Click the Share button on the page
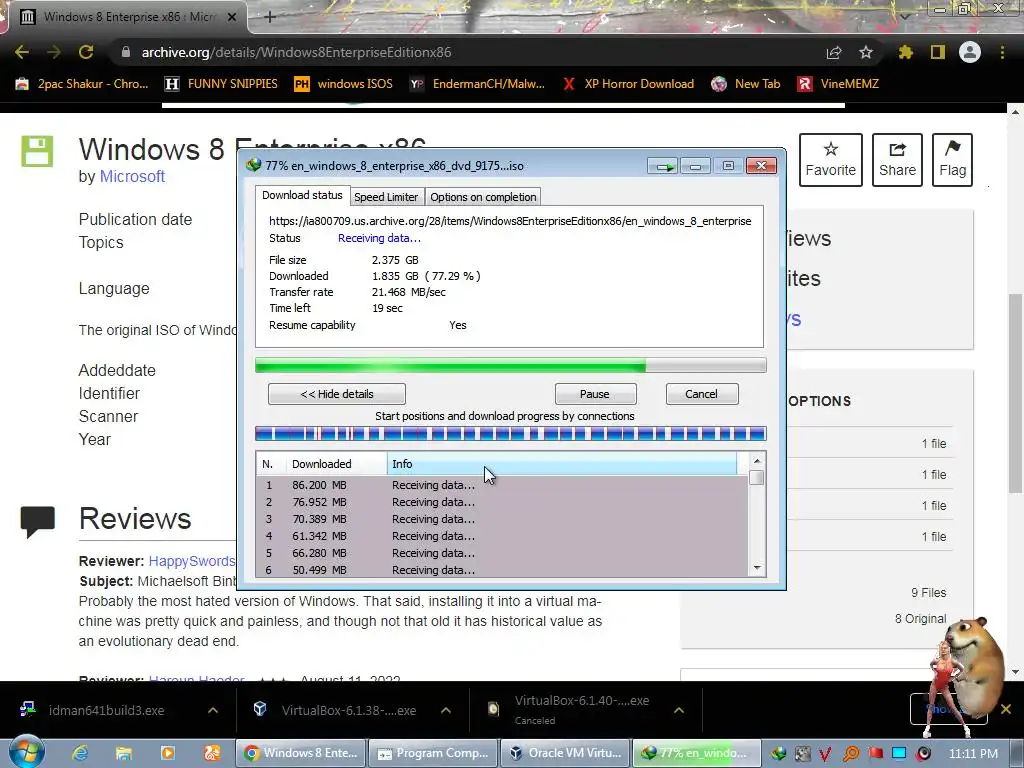The height and width of the screenshot is (768, 1024). click(x=897, y=160)
